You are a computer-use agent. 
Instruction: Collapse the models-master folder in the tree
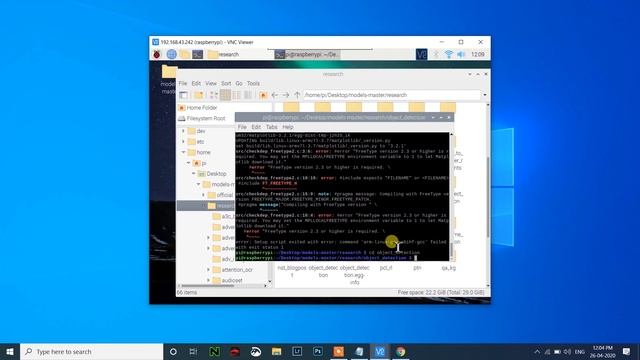coord(199,184)
